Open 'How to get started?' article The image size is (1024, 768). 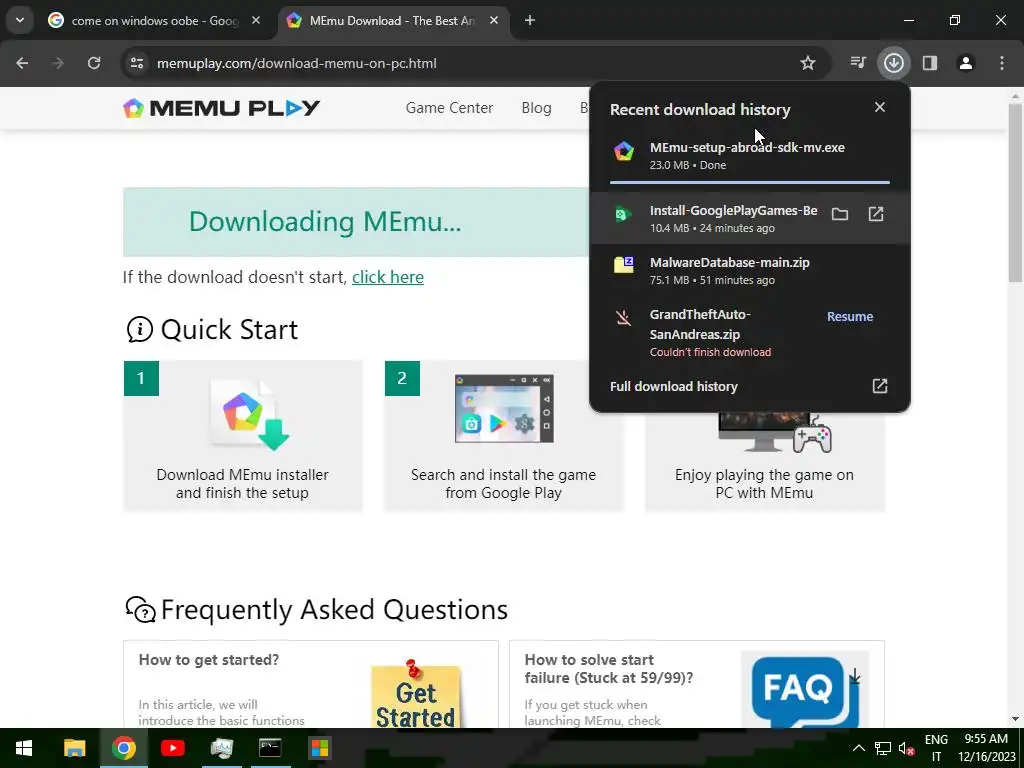209,660
